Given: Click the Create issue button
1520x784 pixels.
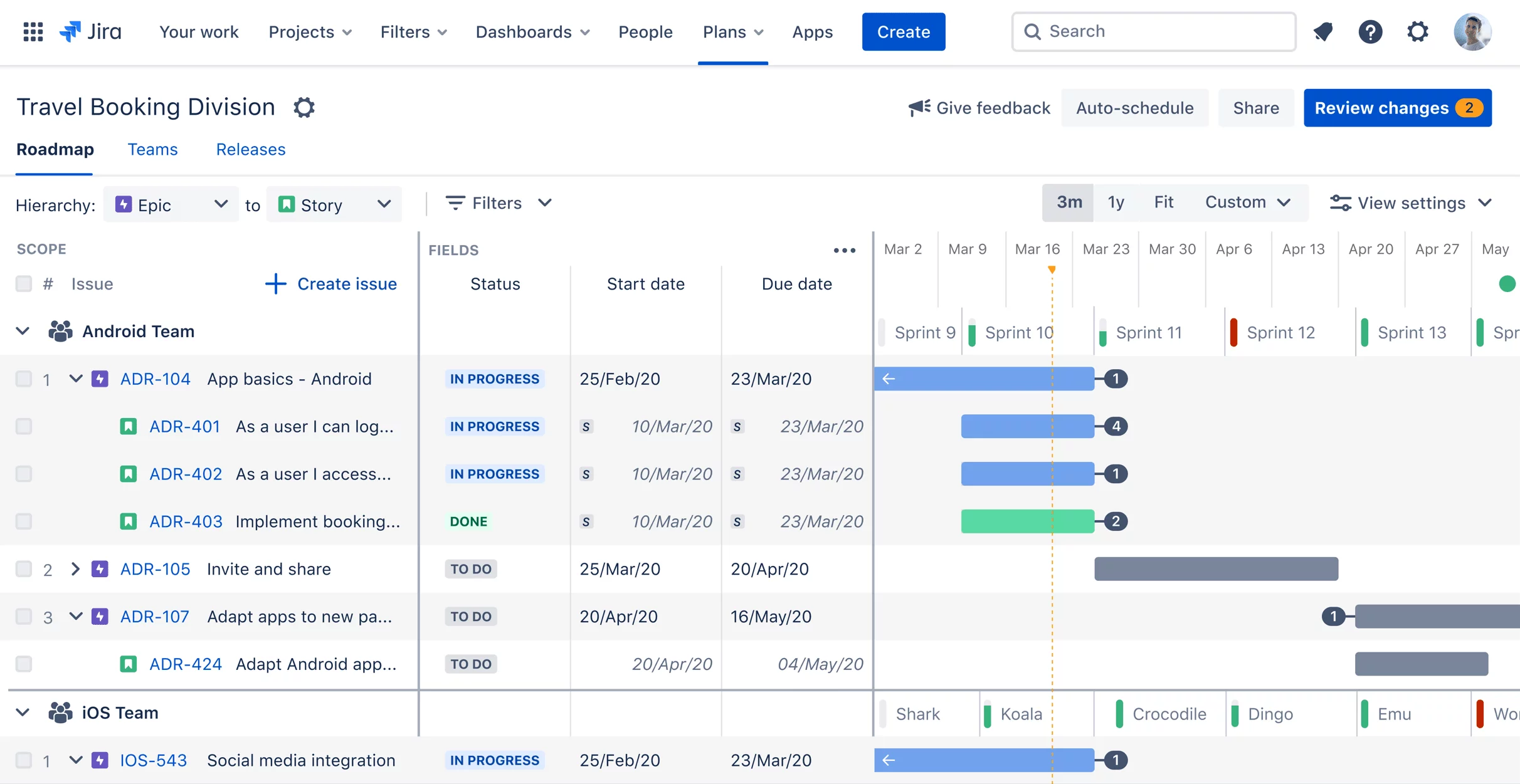Looking at the screenshot, I should click(331, 284).
